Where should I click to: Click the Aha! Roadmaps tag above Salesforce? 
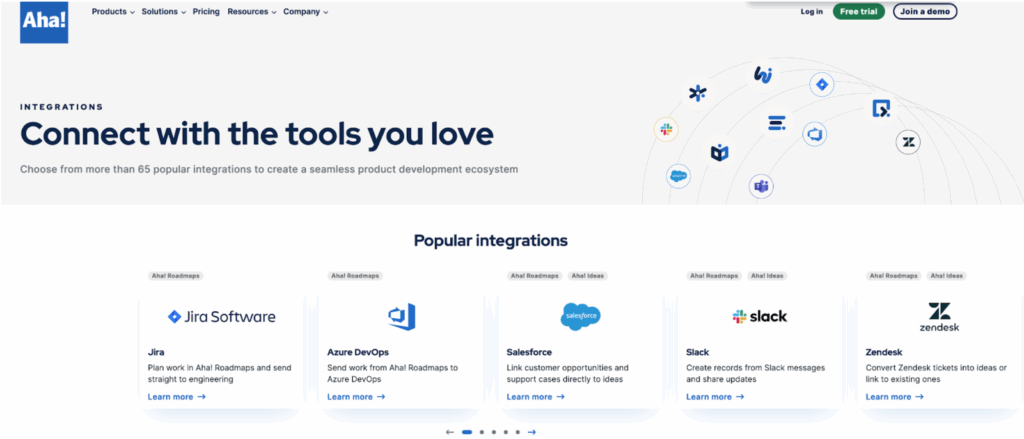[x=535, y=276]
